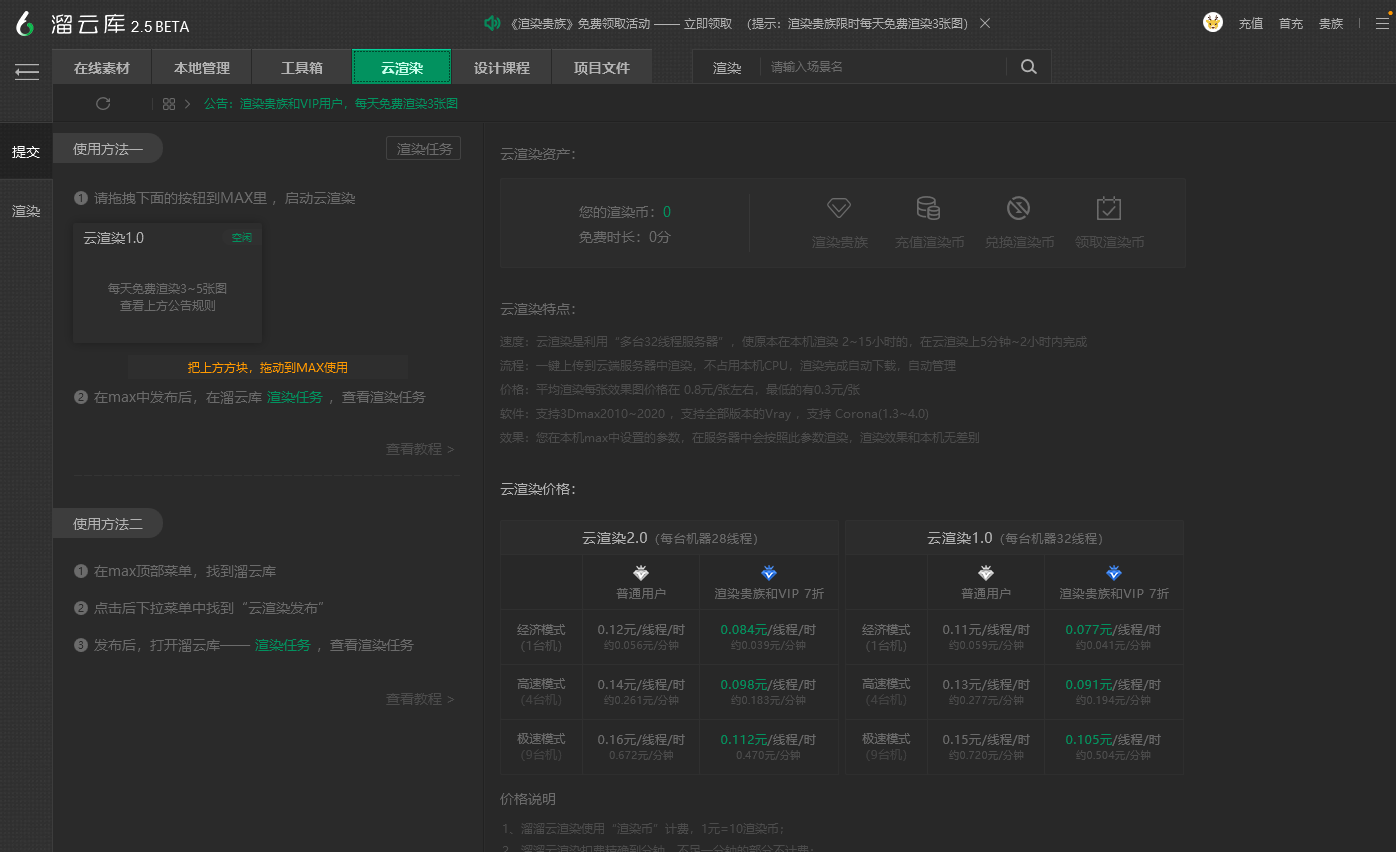The width and height of the screenshot is (1396, 852).
Task: Click the 使用方法二 header pill
Action: click(x=108, y=524)
